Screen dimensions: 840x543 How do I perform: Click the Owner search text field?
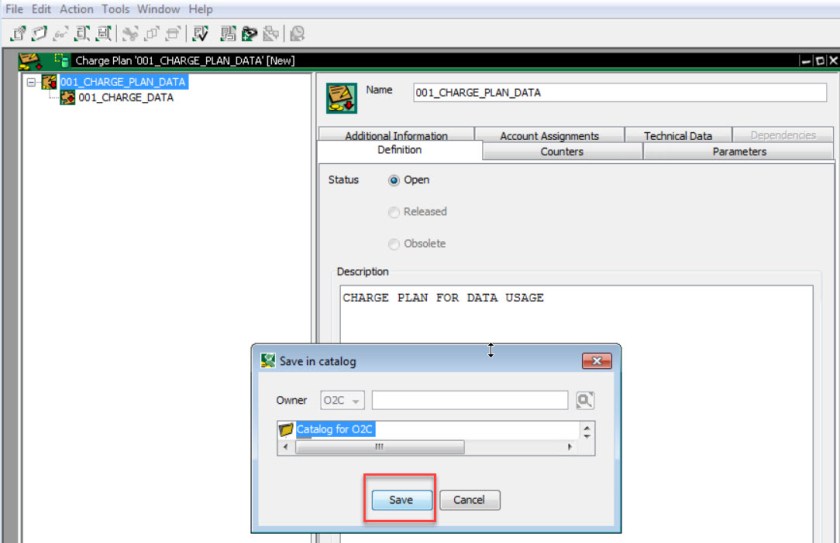pos(470,400)
